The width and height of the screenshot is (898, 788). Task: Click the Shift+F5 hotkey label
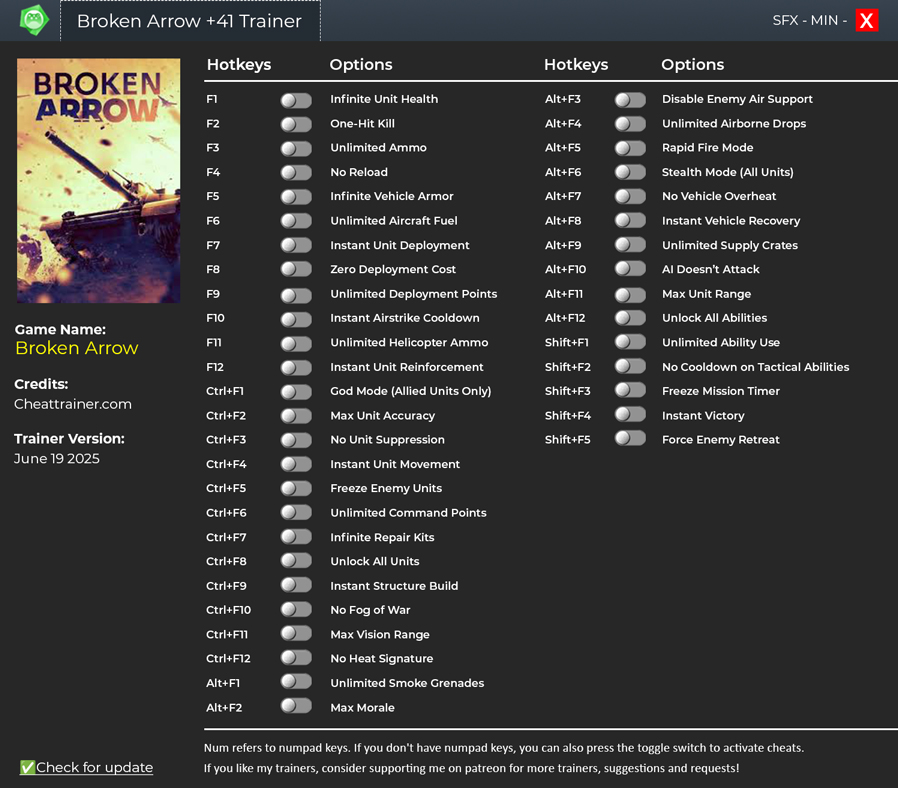[x=568, y=440]
